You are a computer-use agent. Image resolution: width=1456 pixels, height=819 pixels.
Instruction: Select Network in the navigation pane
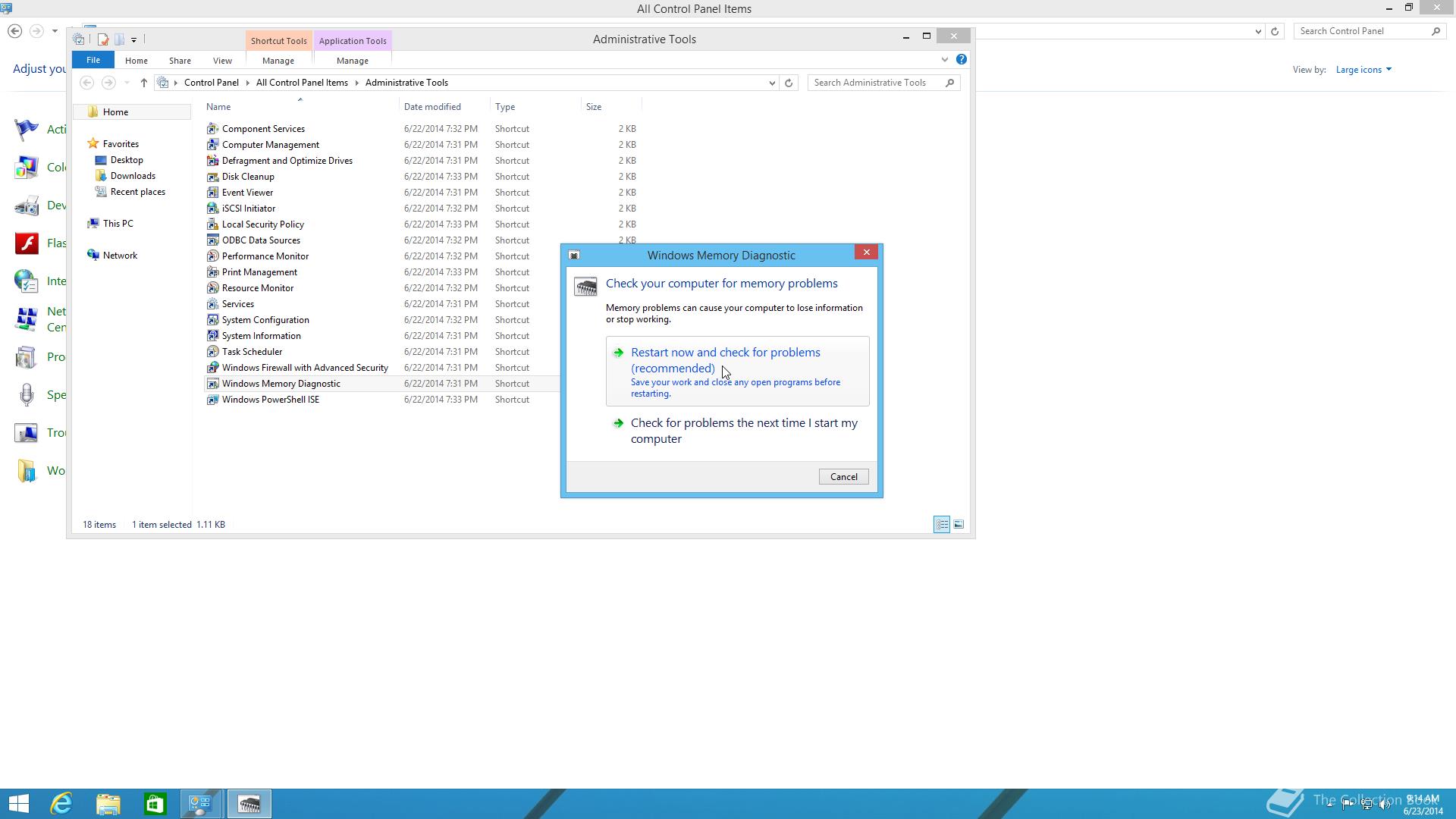point(120,256)
